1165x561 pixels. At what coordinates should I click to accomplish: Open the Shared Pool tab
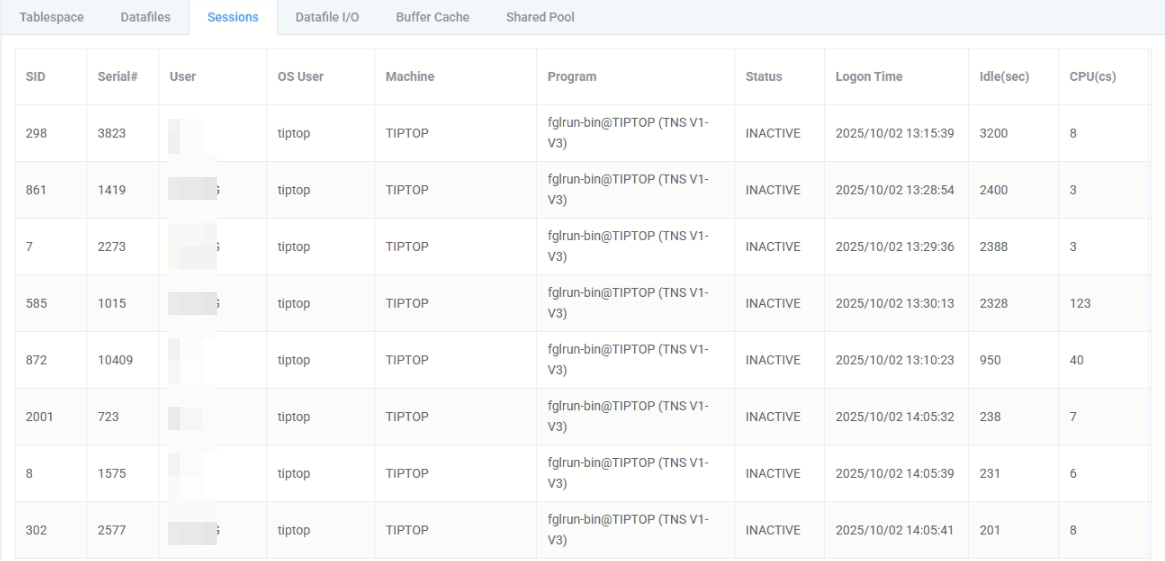[540, 17]
